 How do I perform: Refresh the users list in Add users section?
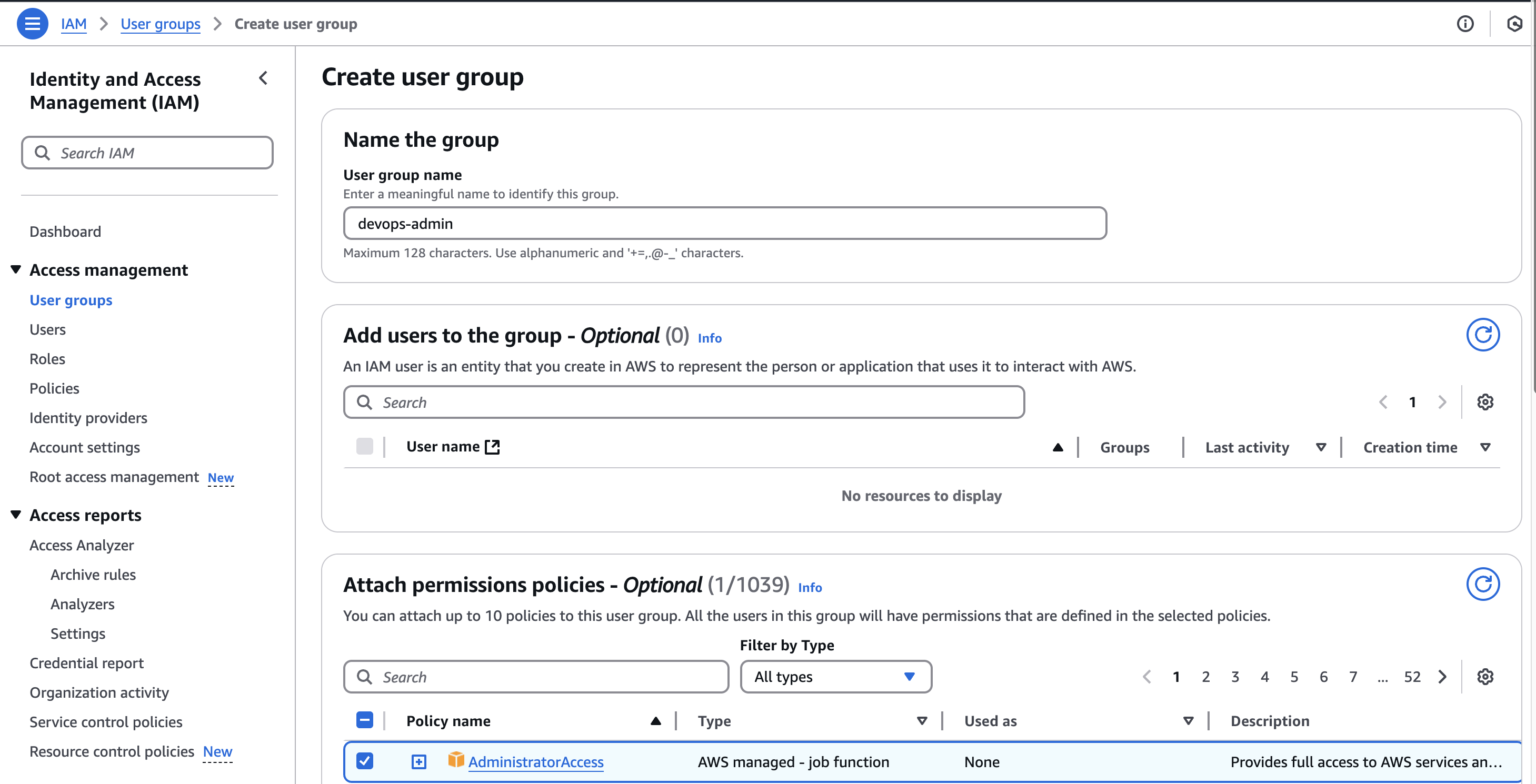[x=1484, y=335]
